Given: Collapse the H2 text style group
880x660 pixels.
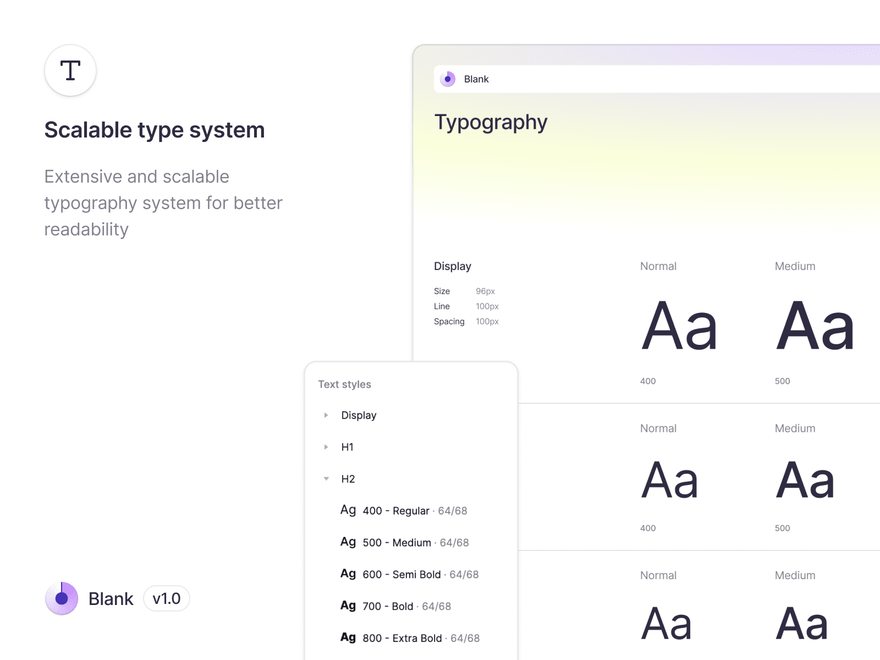Looking at the screenshot, I should pyautogui.click(x=326, y=479).
